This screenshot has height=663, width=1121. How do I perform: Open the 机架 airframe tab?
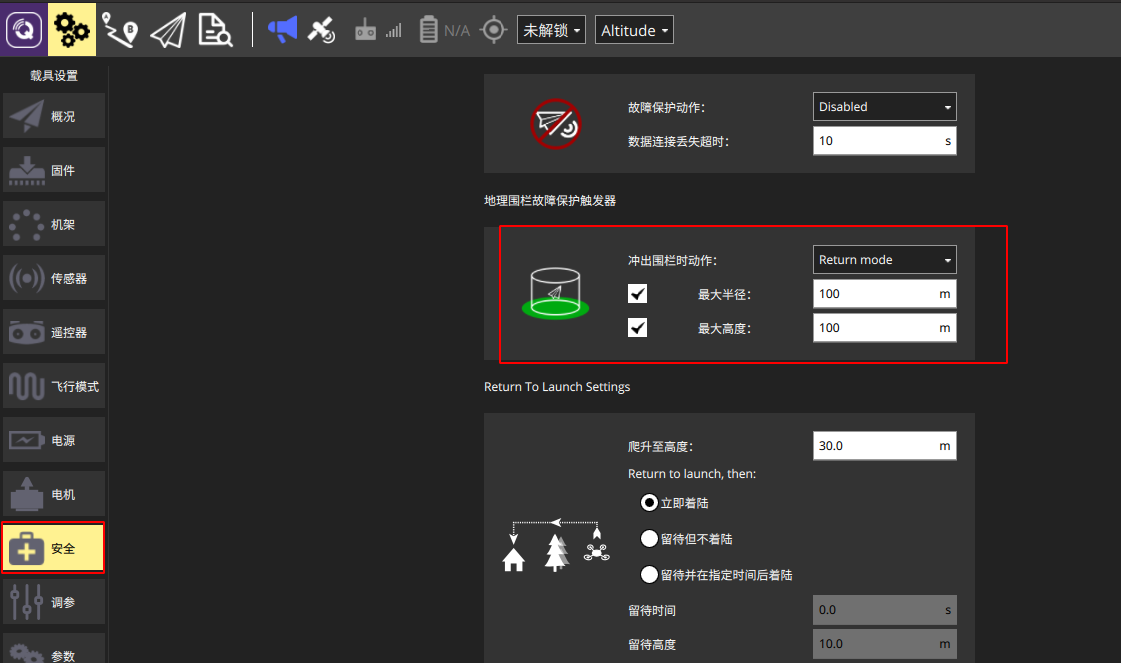click(x=54, y=224)
